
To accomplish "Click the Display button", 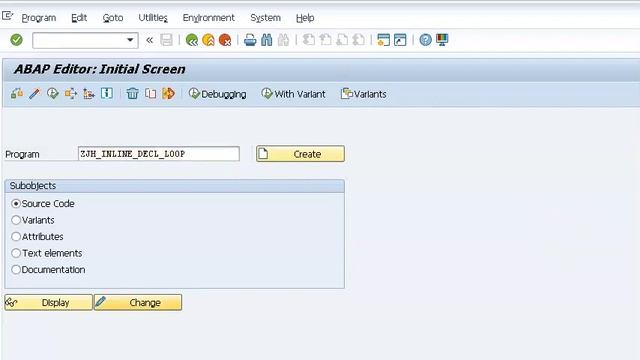I will pyautogui.click(x=49, y=302).
